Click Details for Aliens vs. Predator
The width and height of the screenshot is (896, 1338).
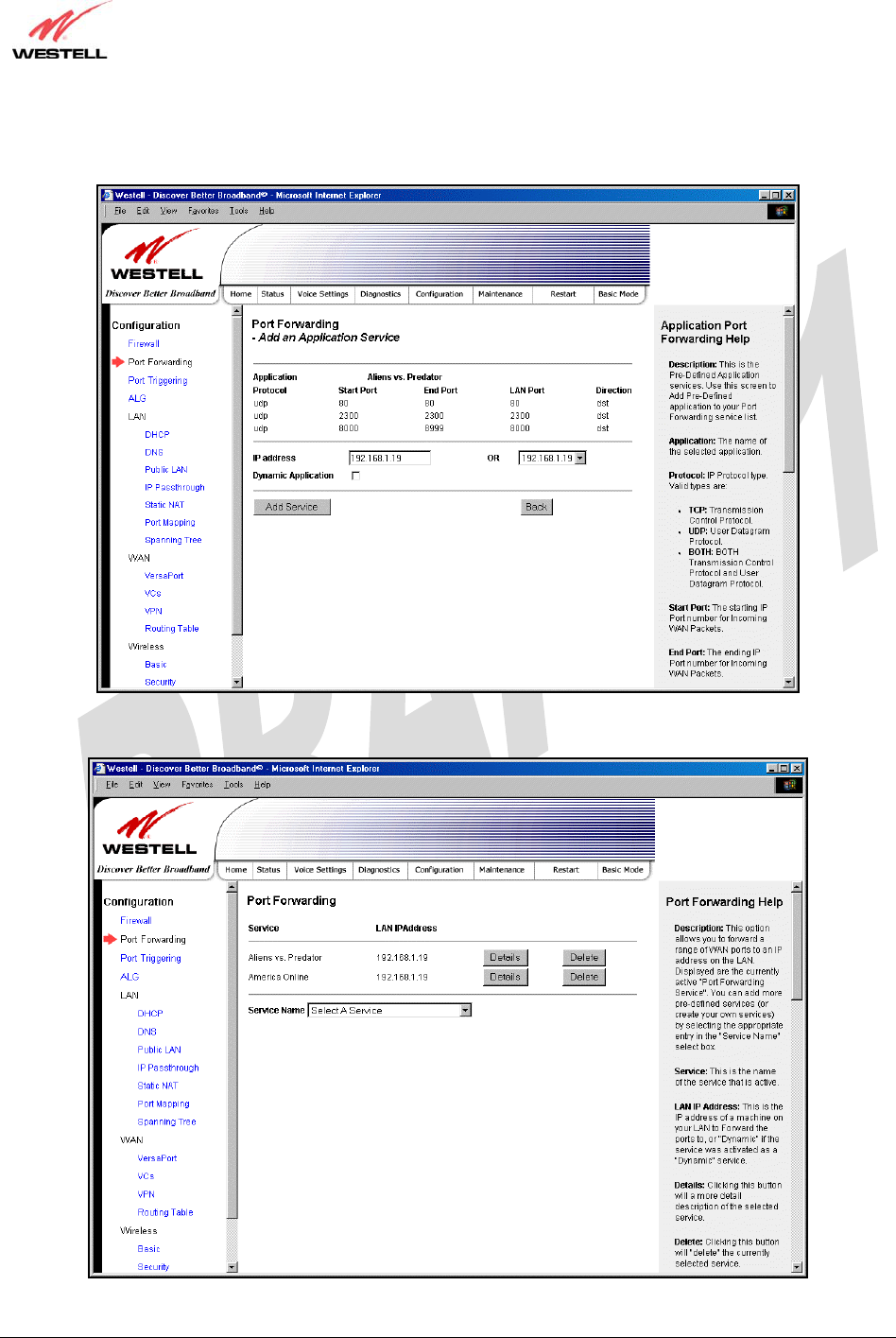point(505,958)
